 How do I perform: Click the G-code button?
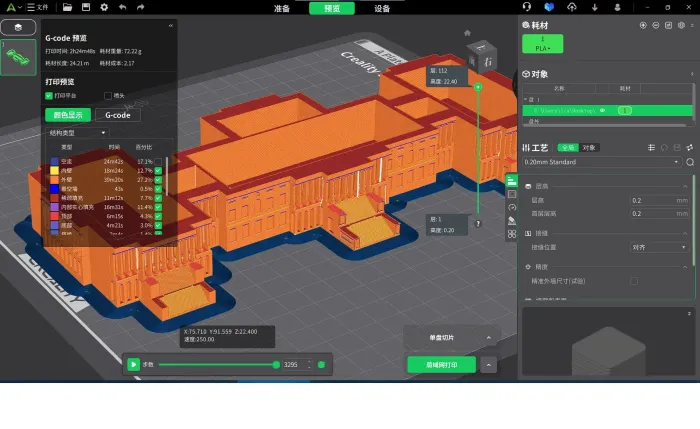tap(118, 115)
